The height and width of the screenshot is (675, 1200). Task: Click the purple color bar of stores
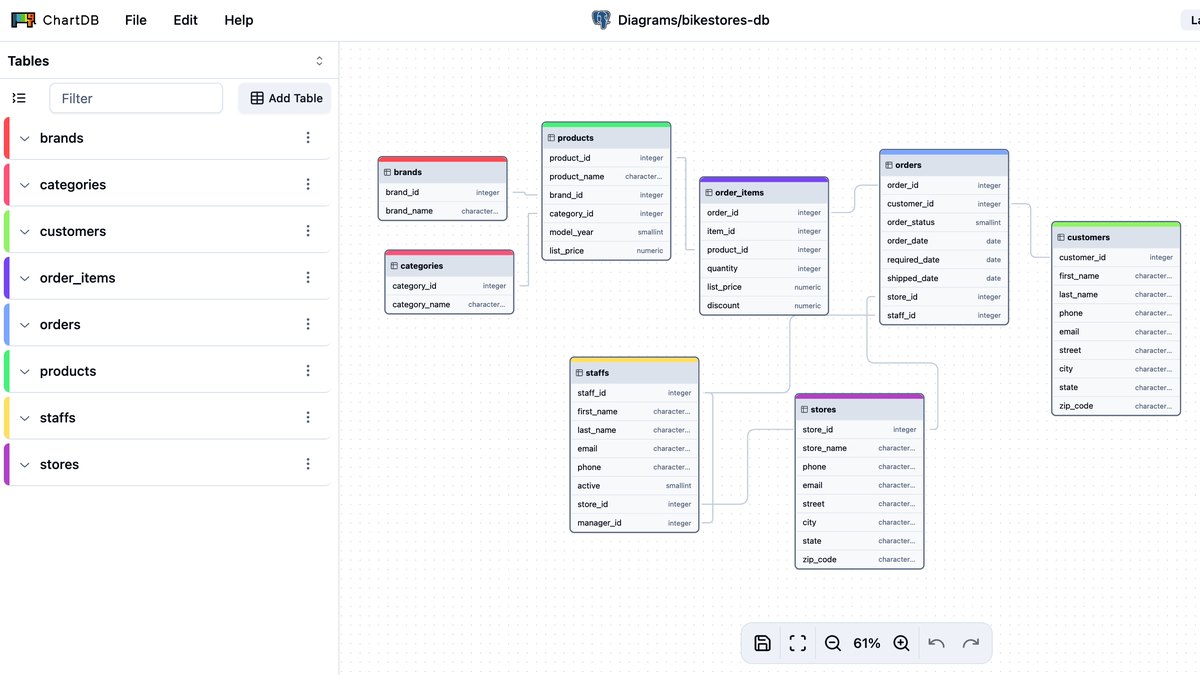[6, 464]
